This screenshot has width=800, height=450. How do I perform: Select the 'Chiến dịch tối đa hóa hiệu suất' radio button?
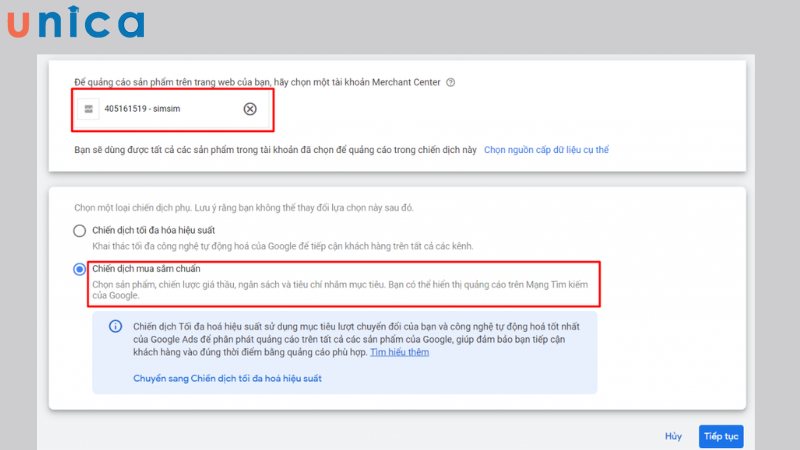(80, 231)
